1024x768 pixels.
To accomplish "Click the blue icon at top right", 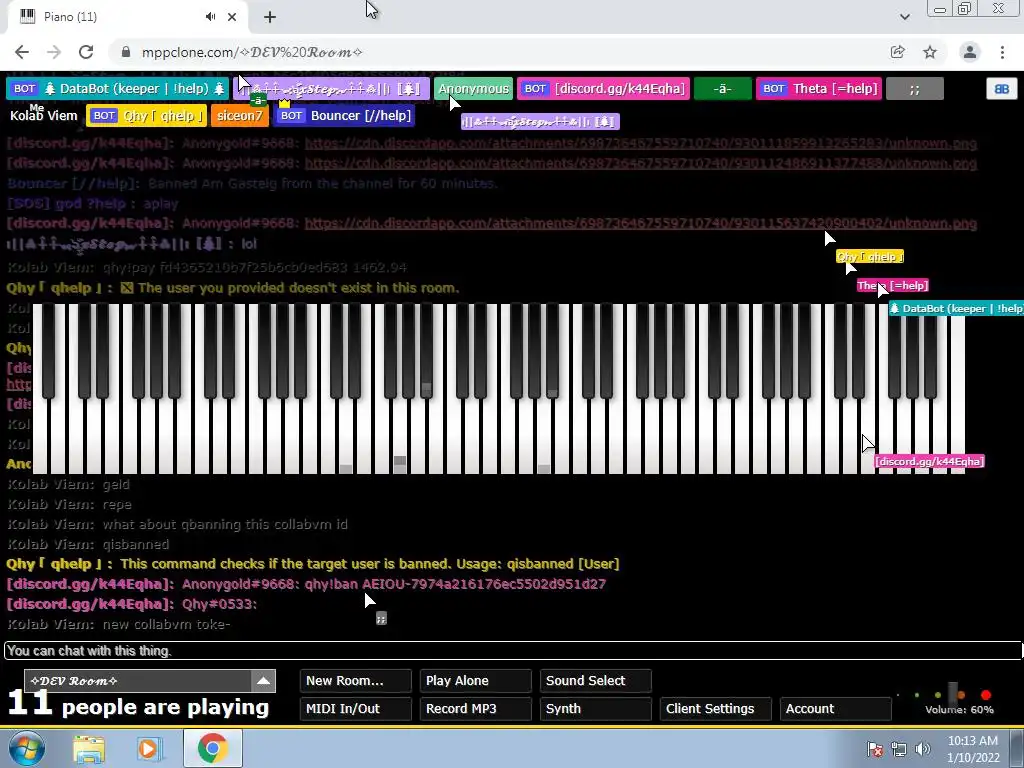I will 1001,89.
